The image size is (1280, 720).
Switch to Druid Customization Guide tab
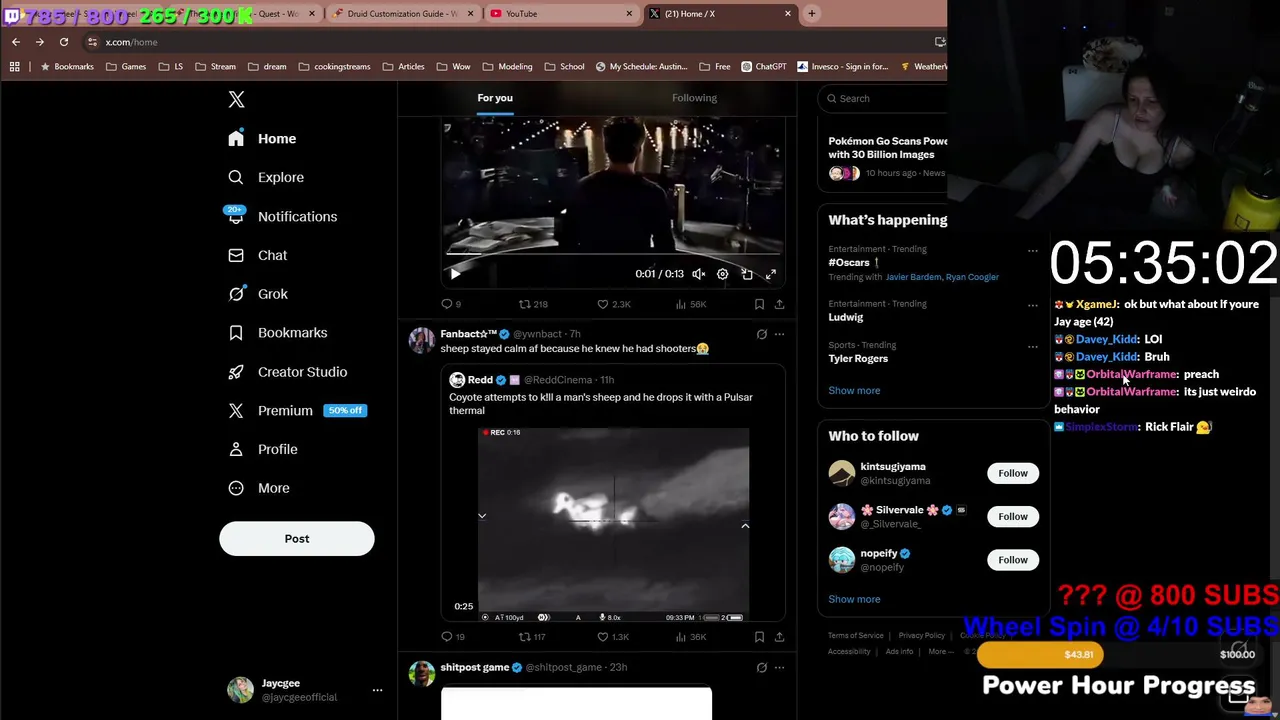[x=402, y=14]
